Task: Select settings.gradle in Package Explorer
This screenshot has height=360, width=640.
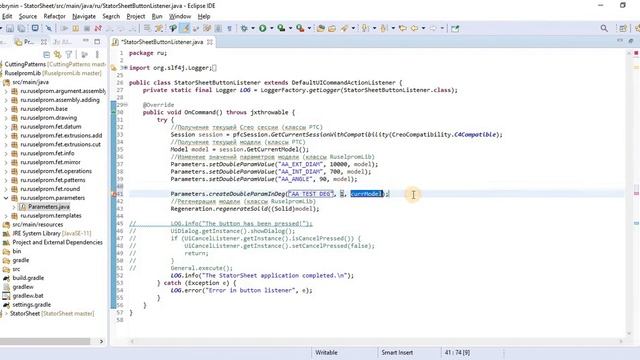Action: click(31, 304)
